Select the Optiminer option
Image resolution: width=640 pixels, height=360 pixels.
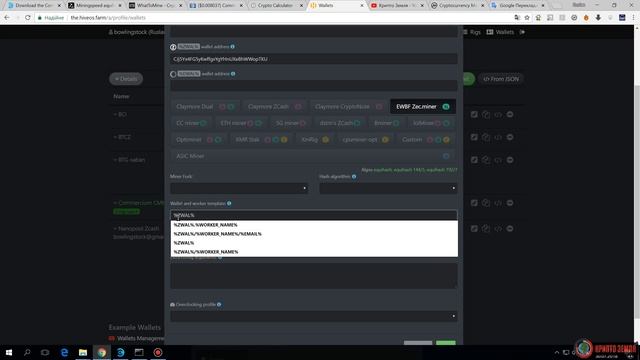(199, 140)
